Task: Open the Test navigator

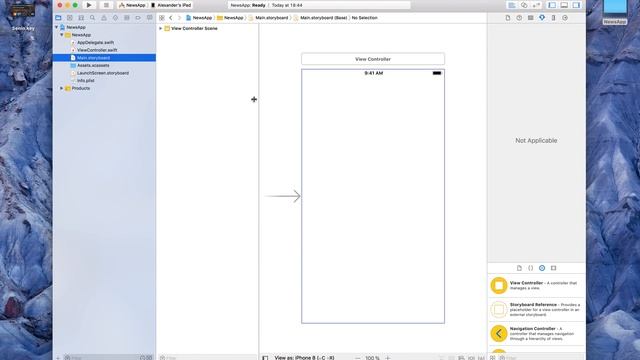Action: point(116,18)
